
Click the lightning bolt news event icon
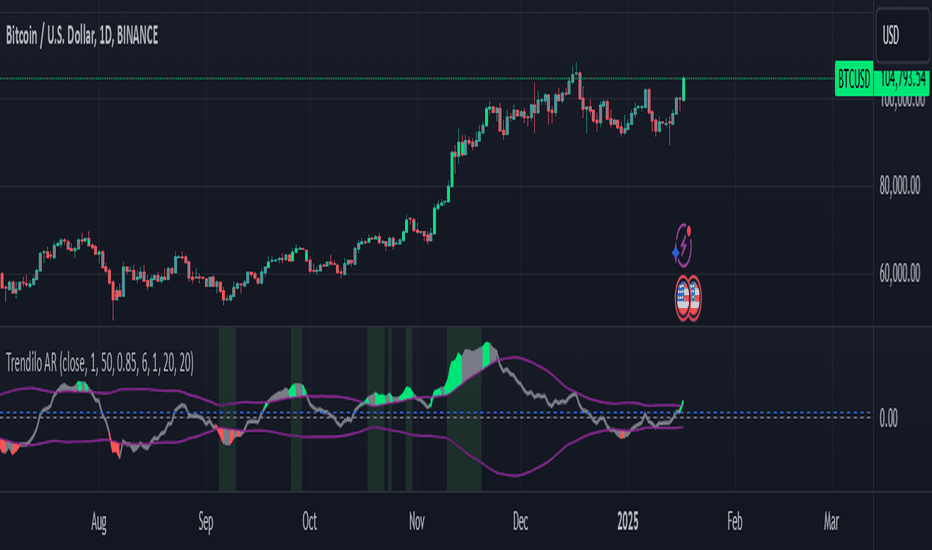[x=687, y=243]
